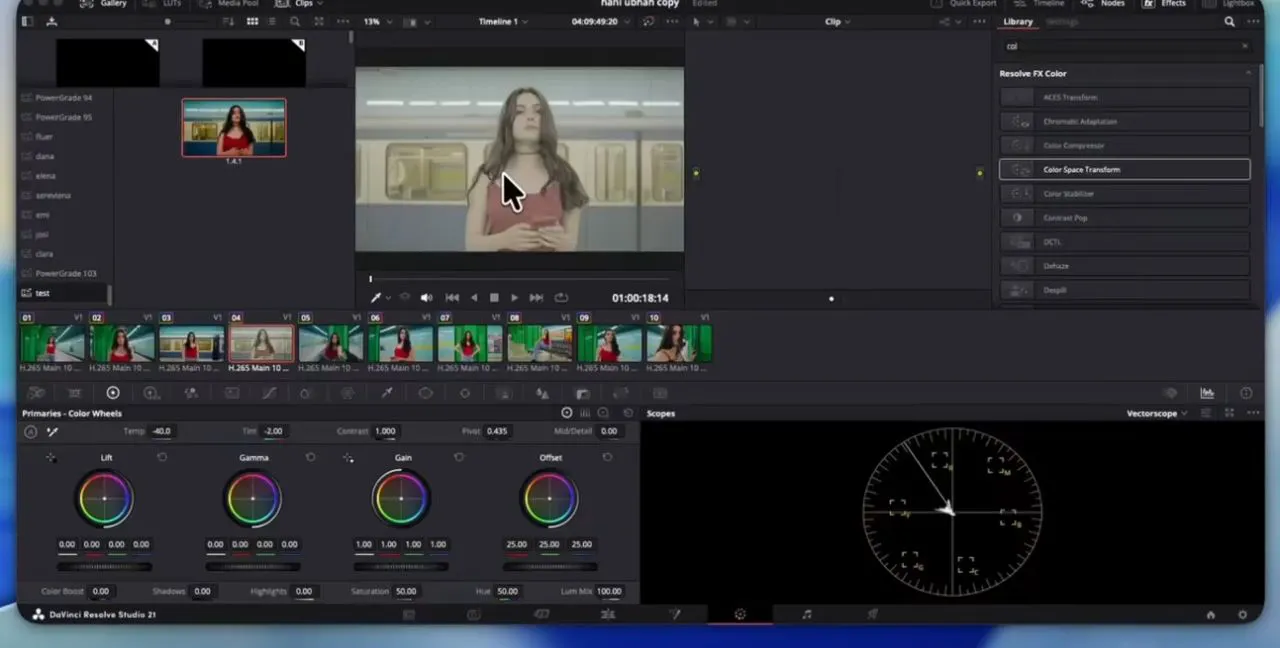Toggle the auto balance A button
The image size is (1280, 648).
(31, 431)
